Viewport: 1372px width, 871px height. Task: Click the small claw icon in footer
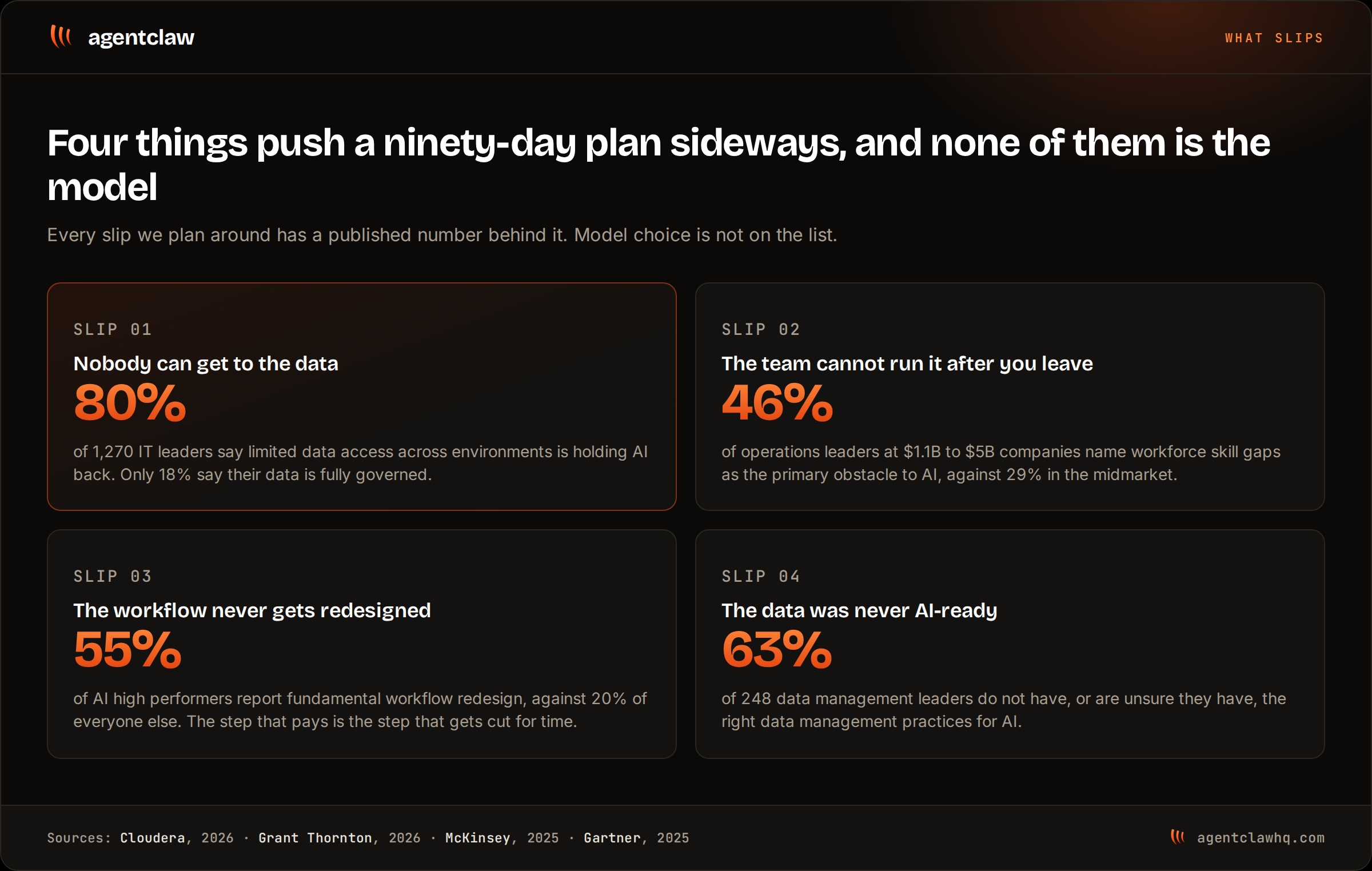pos(1177,837)
